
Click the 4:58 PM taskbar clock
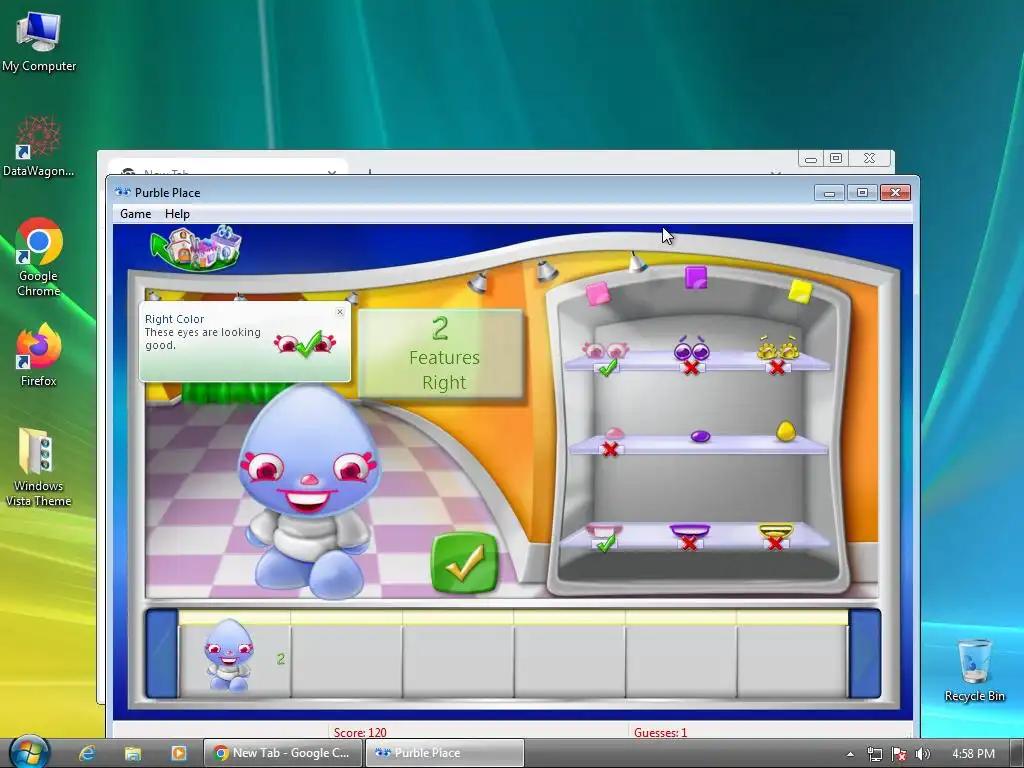coord(973,754)
